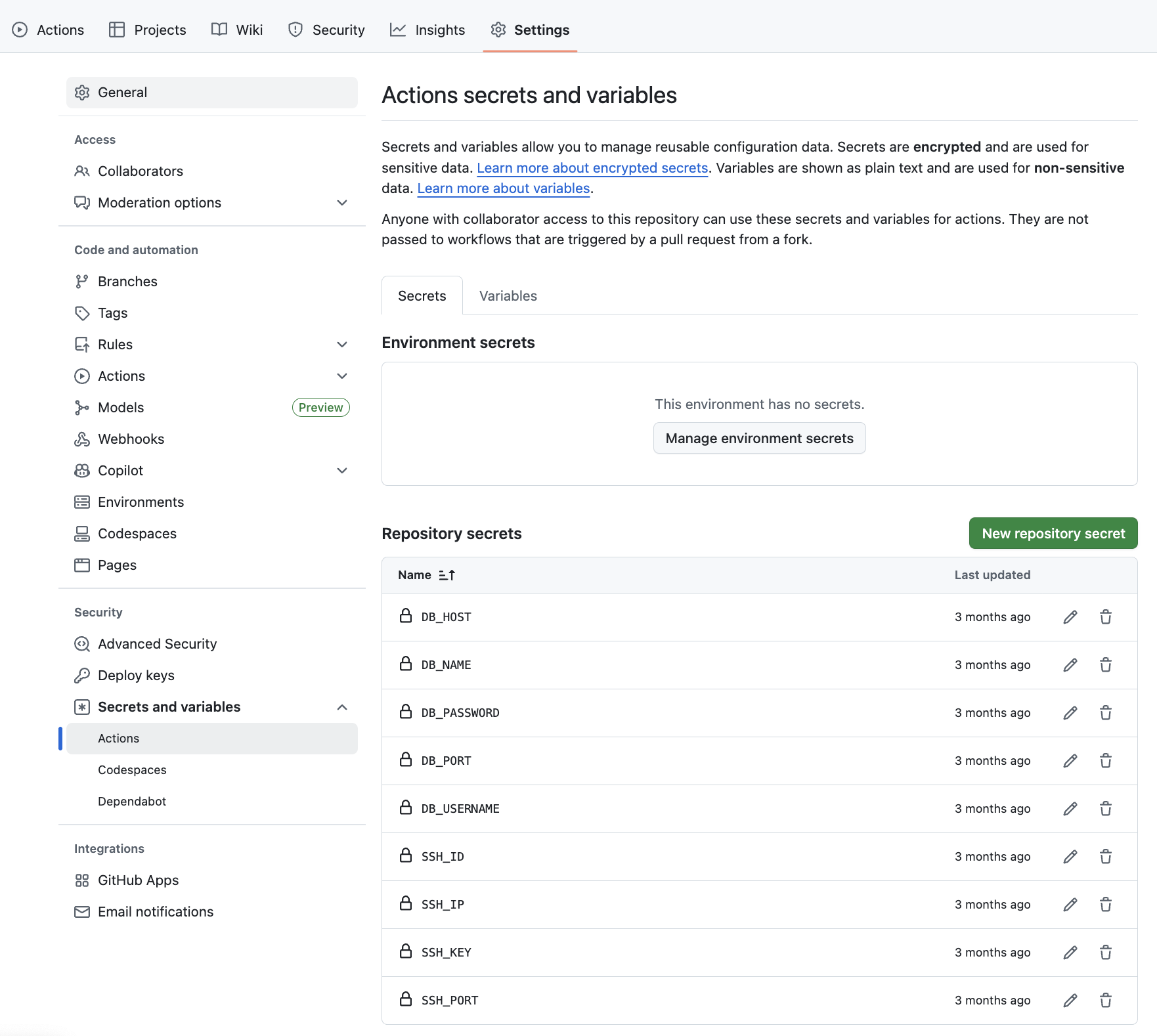Image resolution: width=1157 pixels, height=1036 pixels.
Task: Click Manage environment secrets button
Action: (760, 439)
